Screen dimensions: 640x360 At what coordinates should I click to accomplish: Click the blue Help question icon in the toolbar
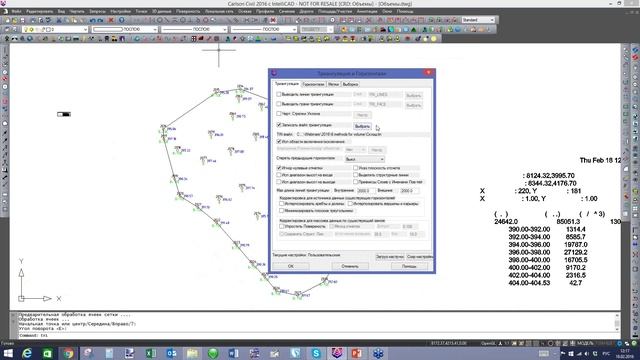click(122, 20)
